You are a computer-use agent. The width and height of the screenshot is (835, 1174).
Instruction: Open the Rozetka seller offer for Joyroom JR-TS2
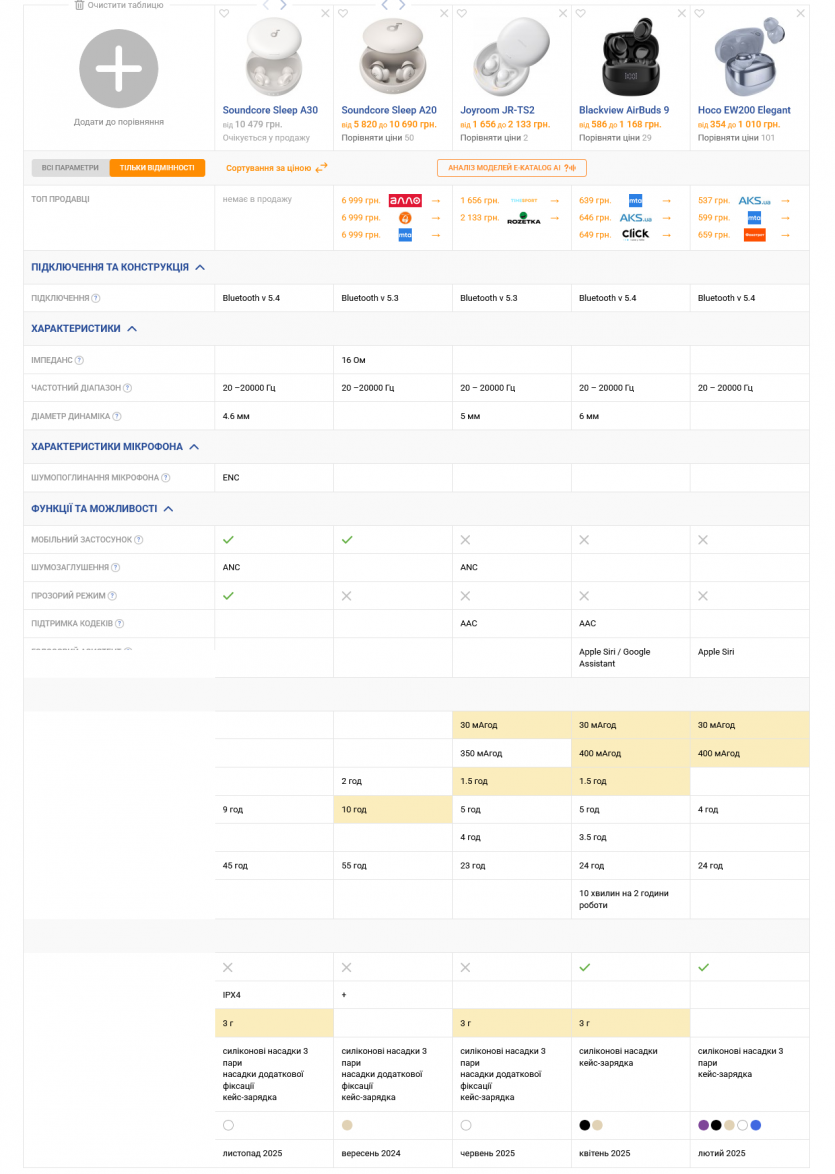523,218
